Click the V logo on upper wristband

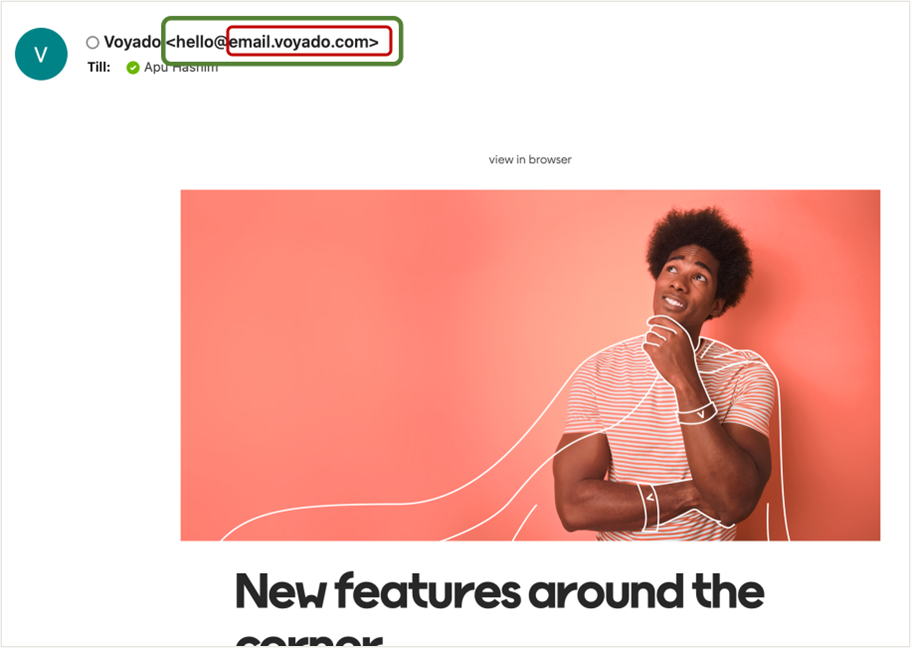pyautogui.click(x=701, y=414)
